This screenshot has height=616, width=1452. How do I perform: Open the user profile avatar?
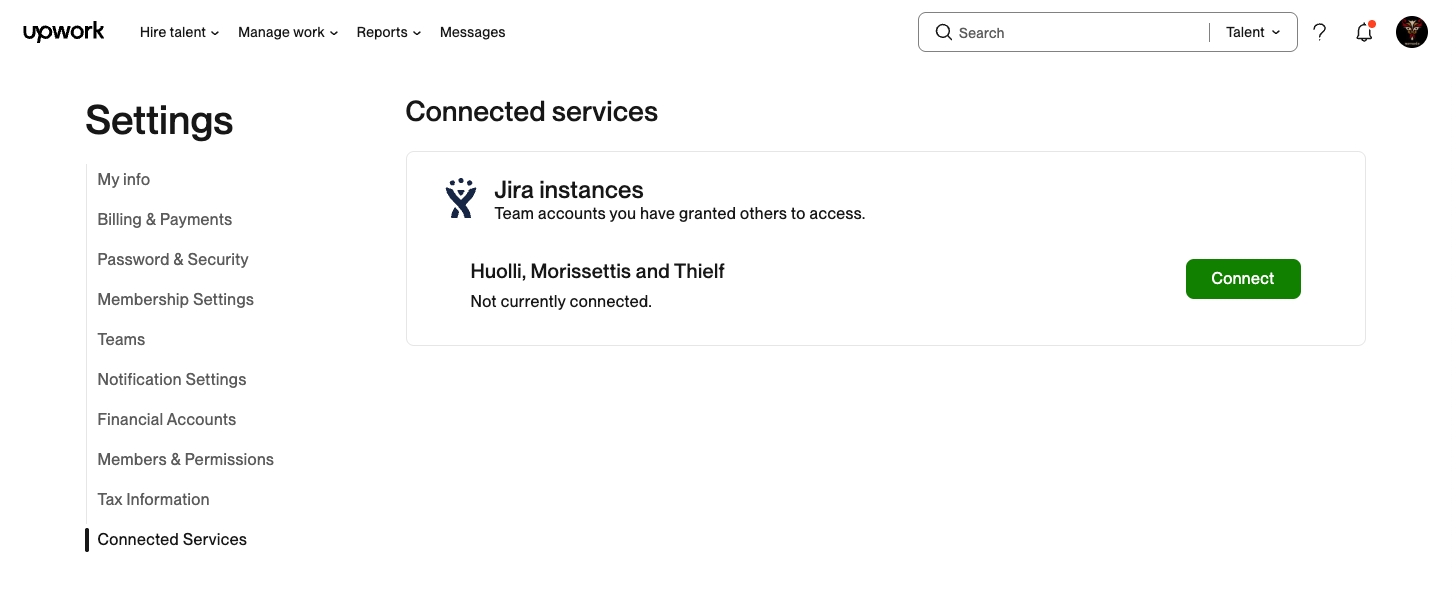click(x=1412, y=32)
